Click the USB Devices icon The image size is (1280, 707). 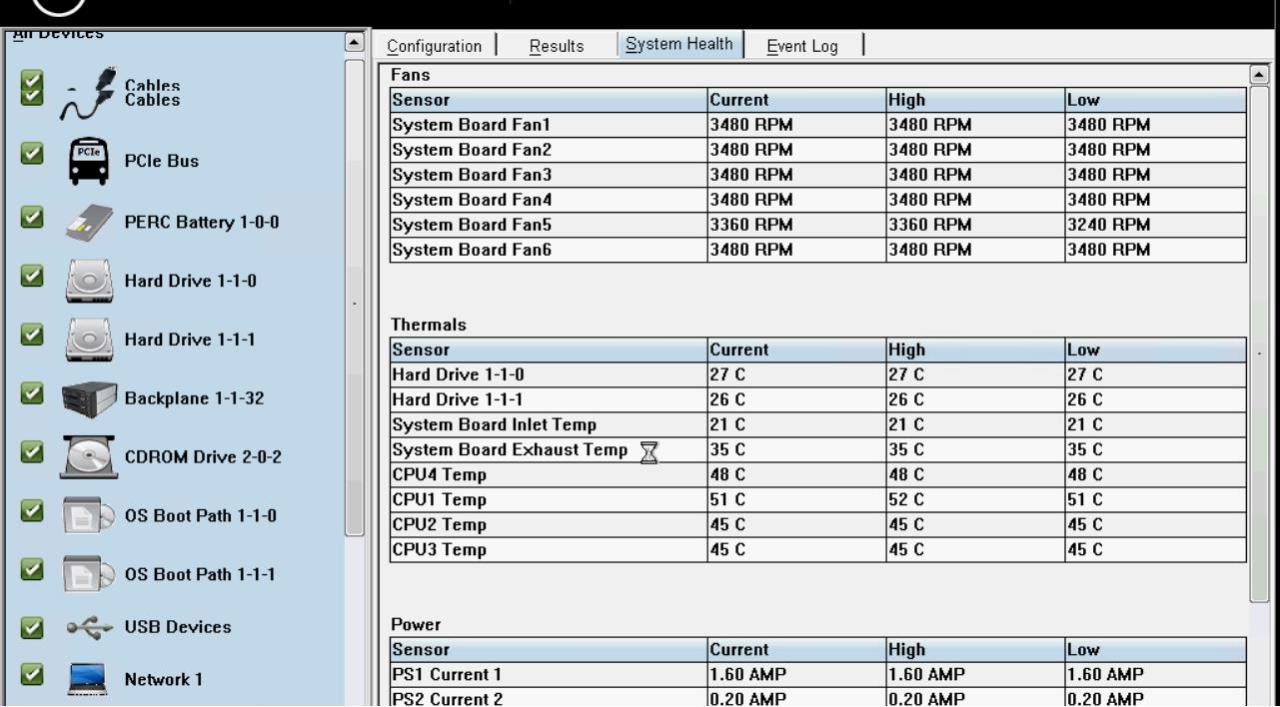[x=88, y=627]
